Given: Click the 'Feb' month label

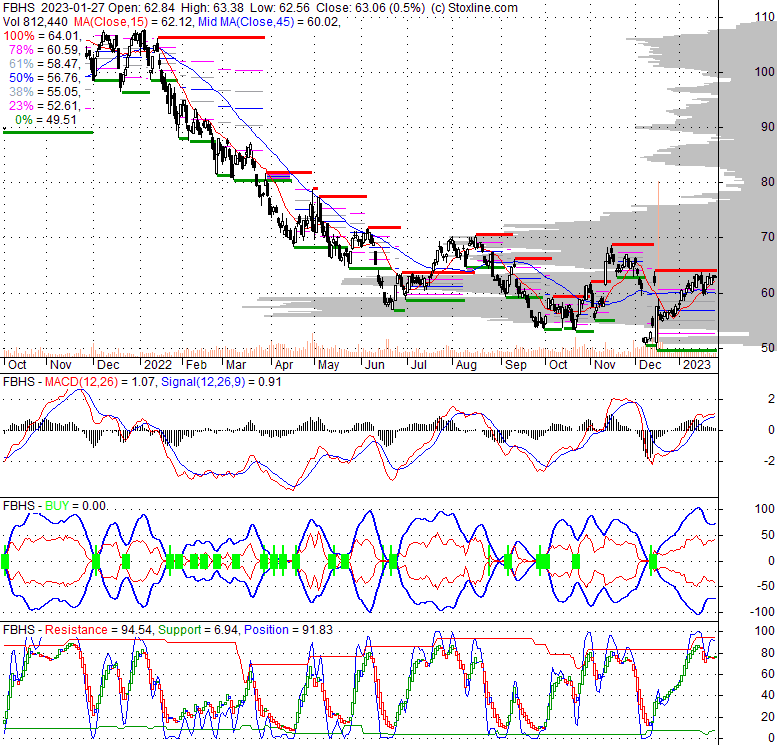Looking at the screenshot, I should (196, 365).
